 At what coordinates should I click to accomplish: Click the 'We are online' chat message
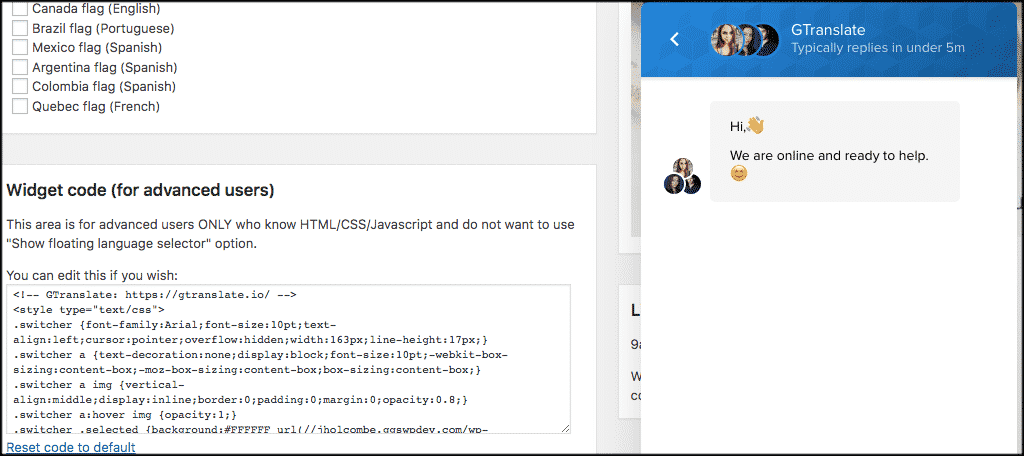tap(829, 156)
